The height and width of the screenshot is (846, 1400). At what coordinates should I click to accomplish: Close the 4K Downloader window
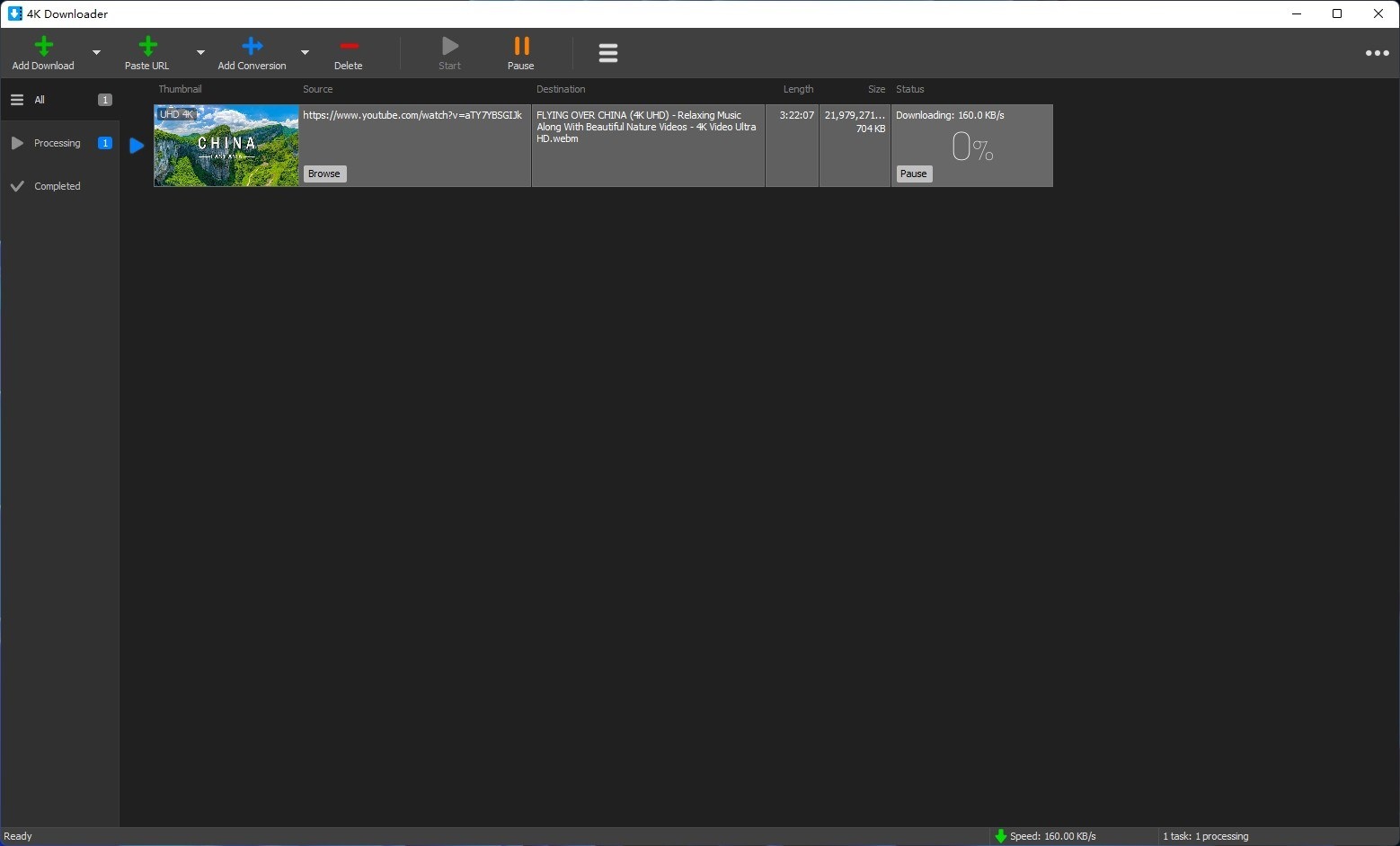(x=1378, y=13)
